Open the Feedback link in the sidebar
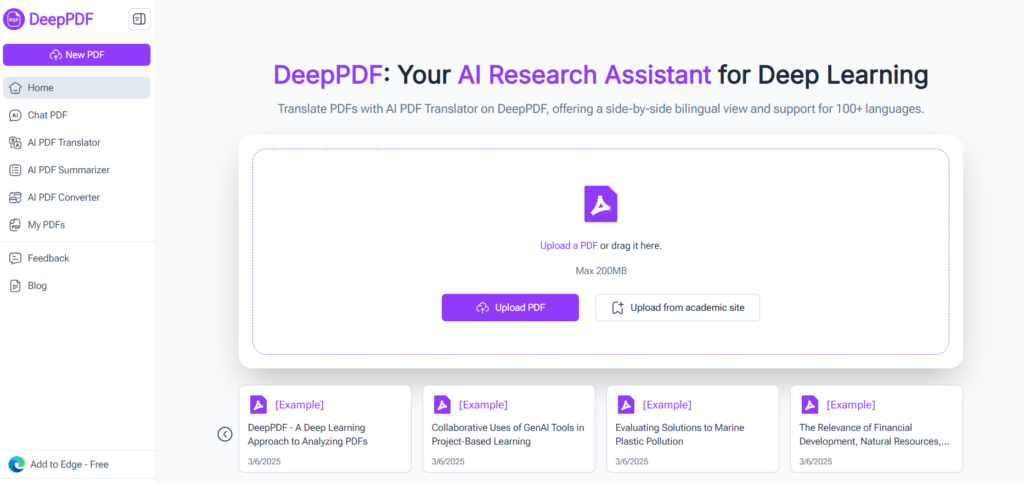 click(76, 258)
